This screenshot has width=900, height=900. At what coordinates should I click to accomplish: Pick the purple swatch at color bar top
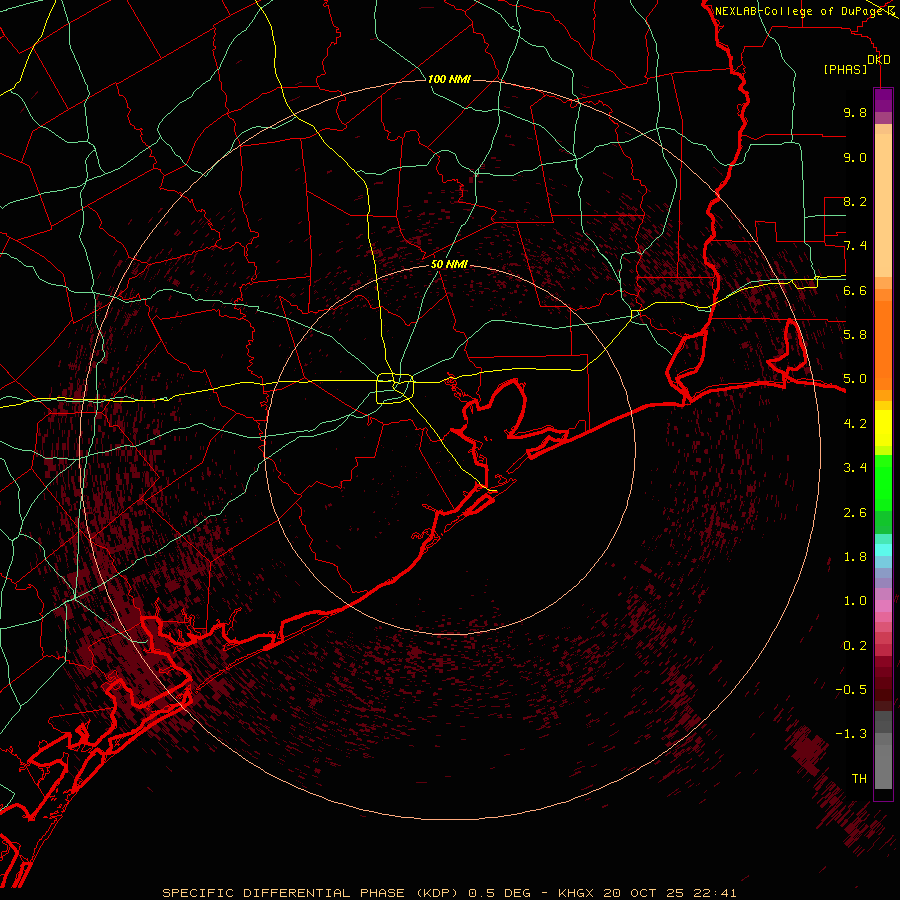point(883,100)
